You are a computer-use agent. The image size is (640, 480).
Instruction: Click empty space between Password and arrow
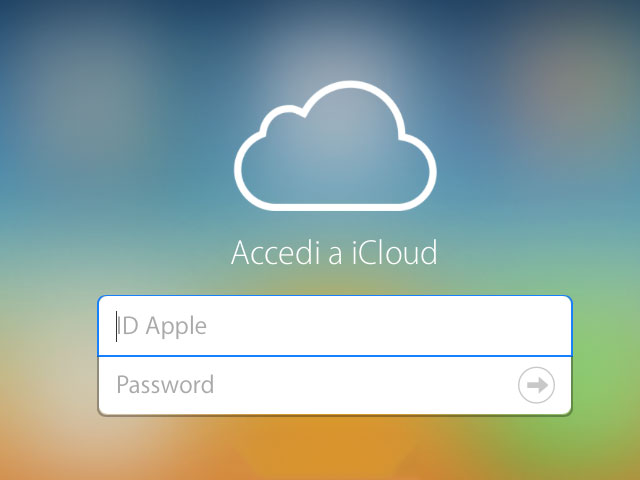coord(365,385)
